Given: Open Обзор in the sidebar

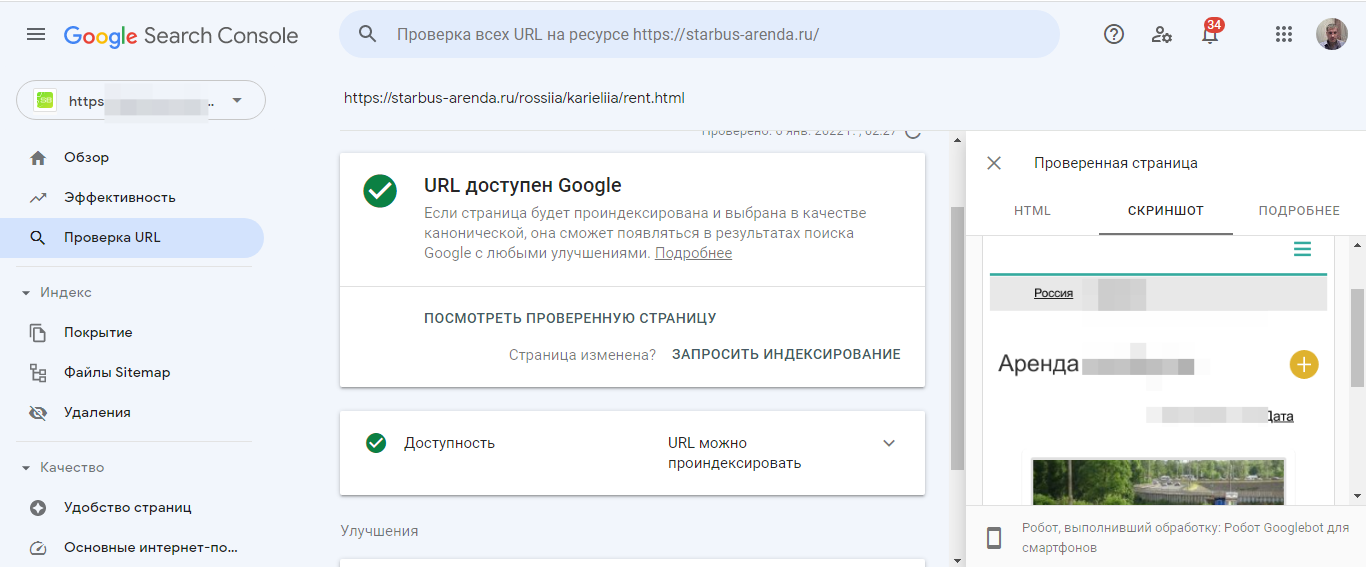Looking at the screenshot, I should [132, 158].
